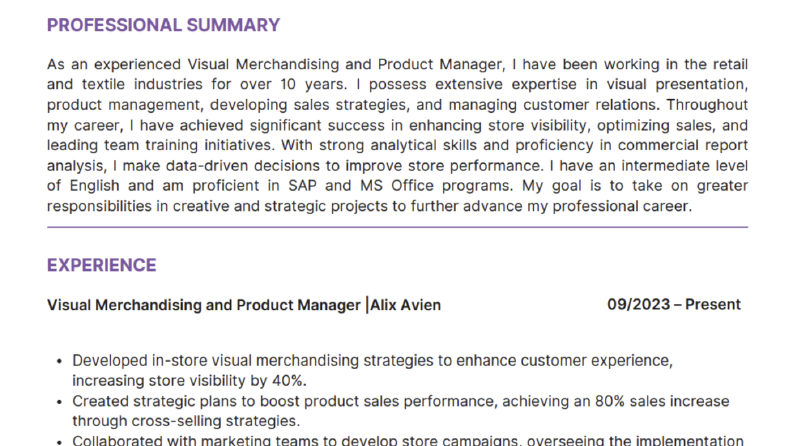The image size is (793, 446).
Task: Click the PROFESSIONAL SUMMARY heading
Action: click(x=163, y=25)
